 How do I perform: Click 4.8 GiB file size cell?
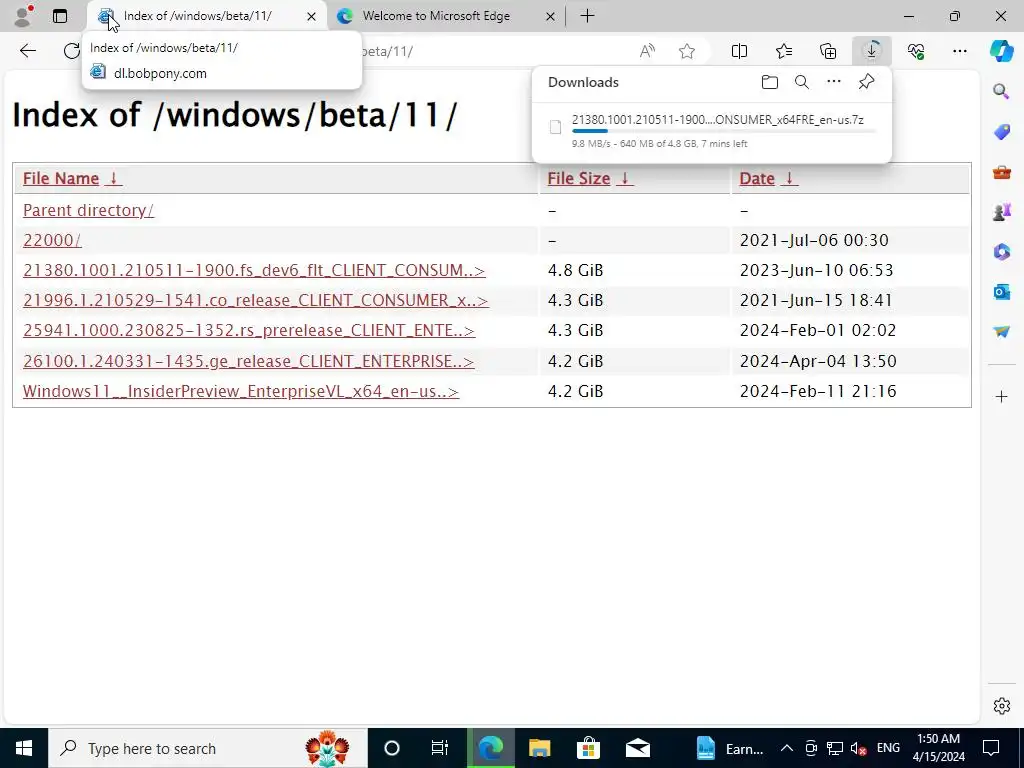[575, 270]
